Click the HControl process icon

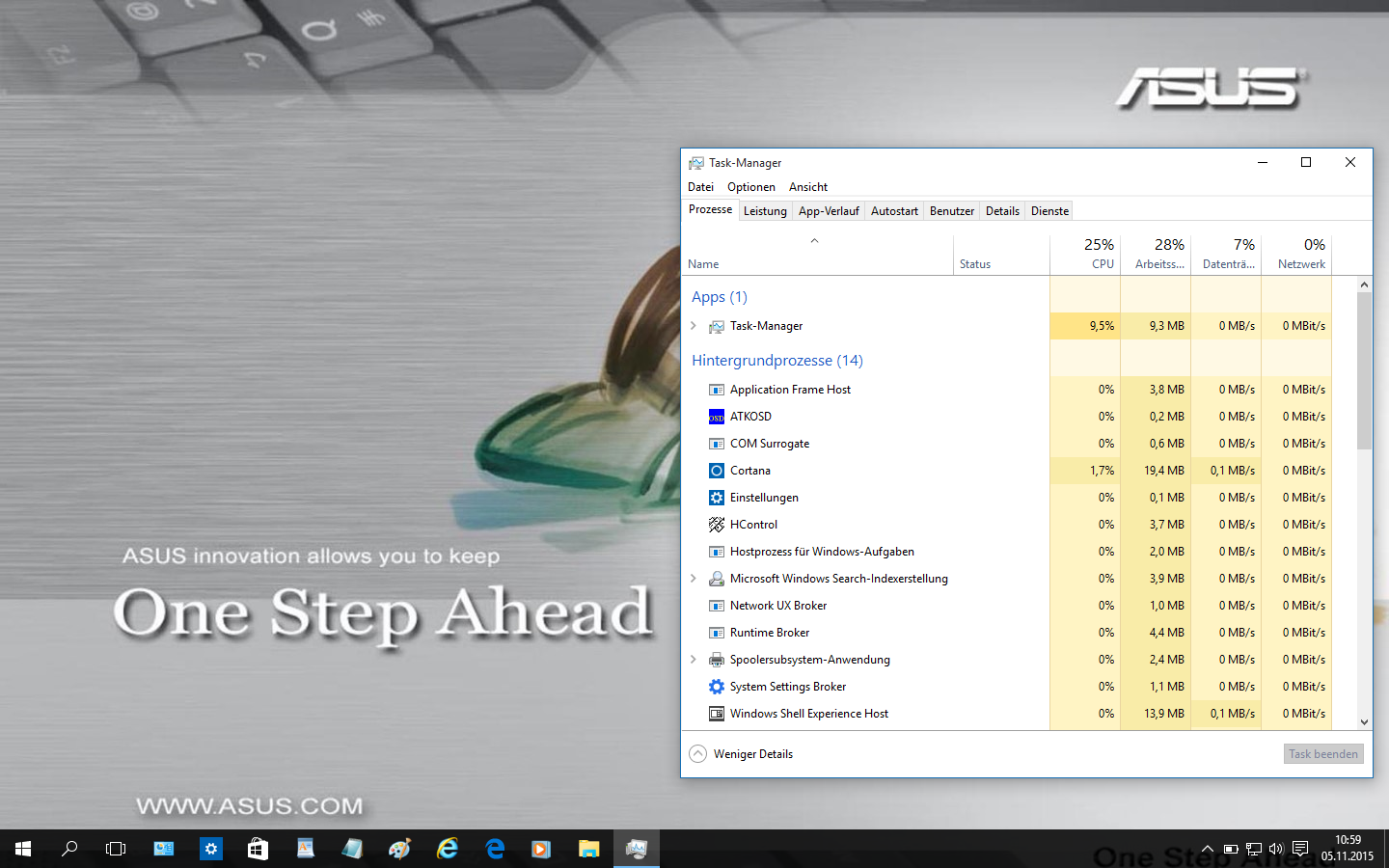[717, 525]
